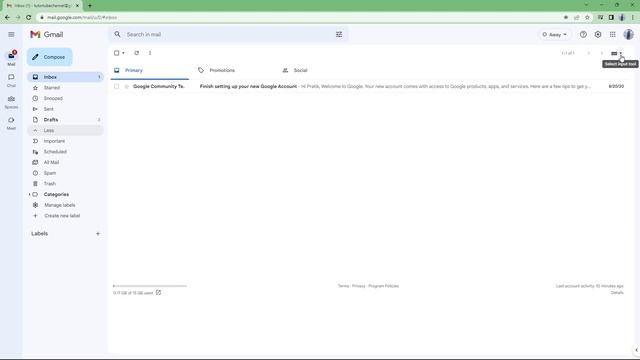Open the More options three-dot menu
Screen dimensions: 640x360
click(x=150, y=53)
